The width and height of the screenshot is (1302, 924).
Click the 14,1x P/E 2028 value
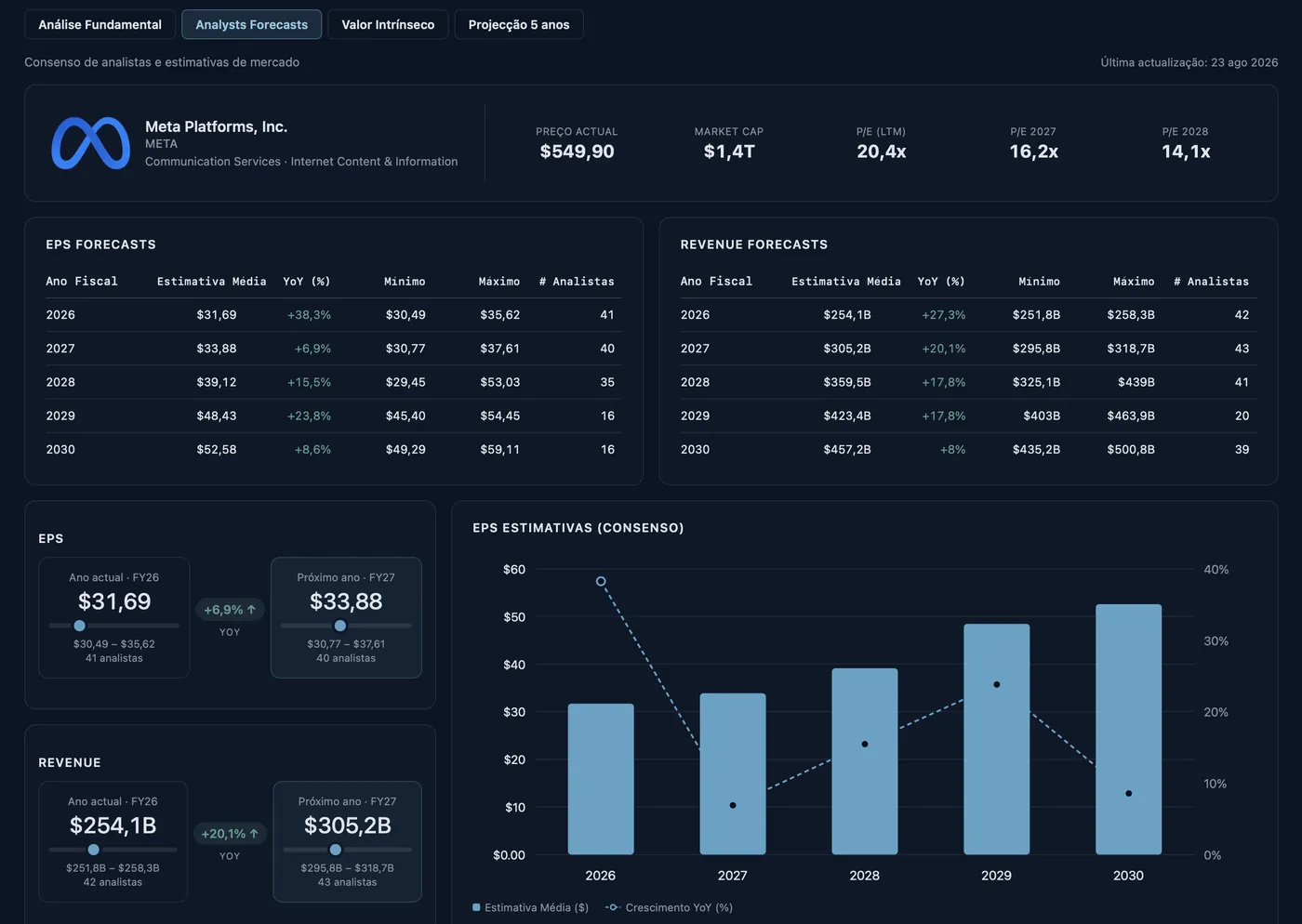click(x=1186, y=152)
